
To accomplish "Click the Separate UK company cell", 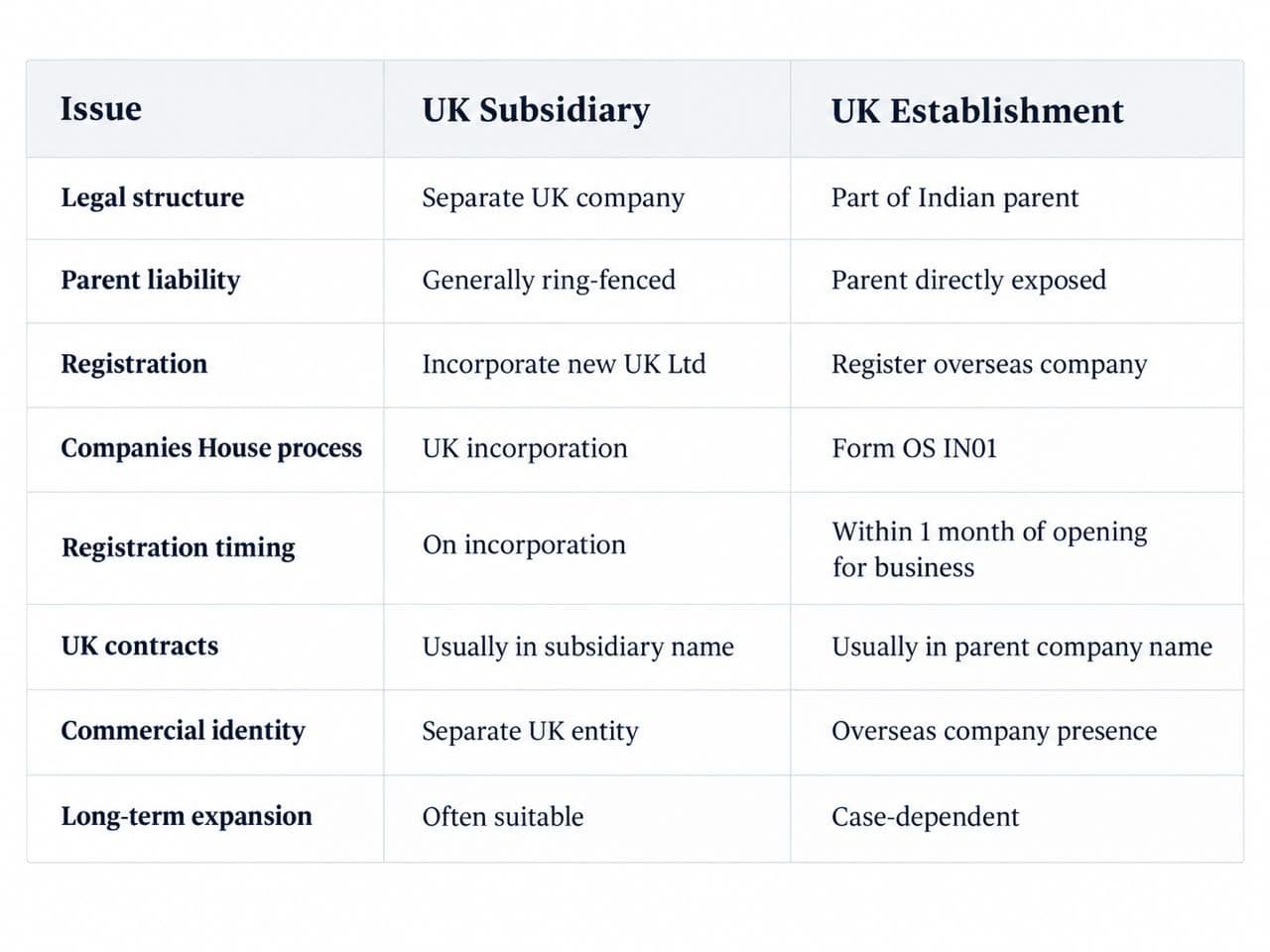I will 553,197.
